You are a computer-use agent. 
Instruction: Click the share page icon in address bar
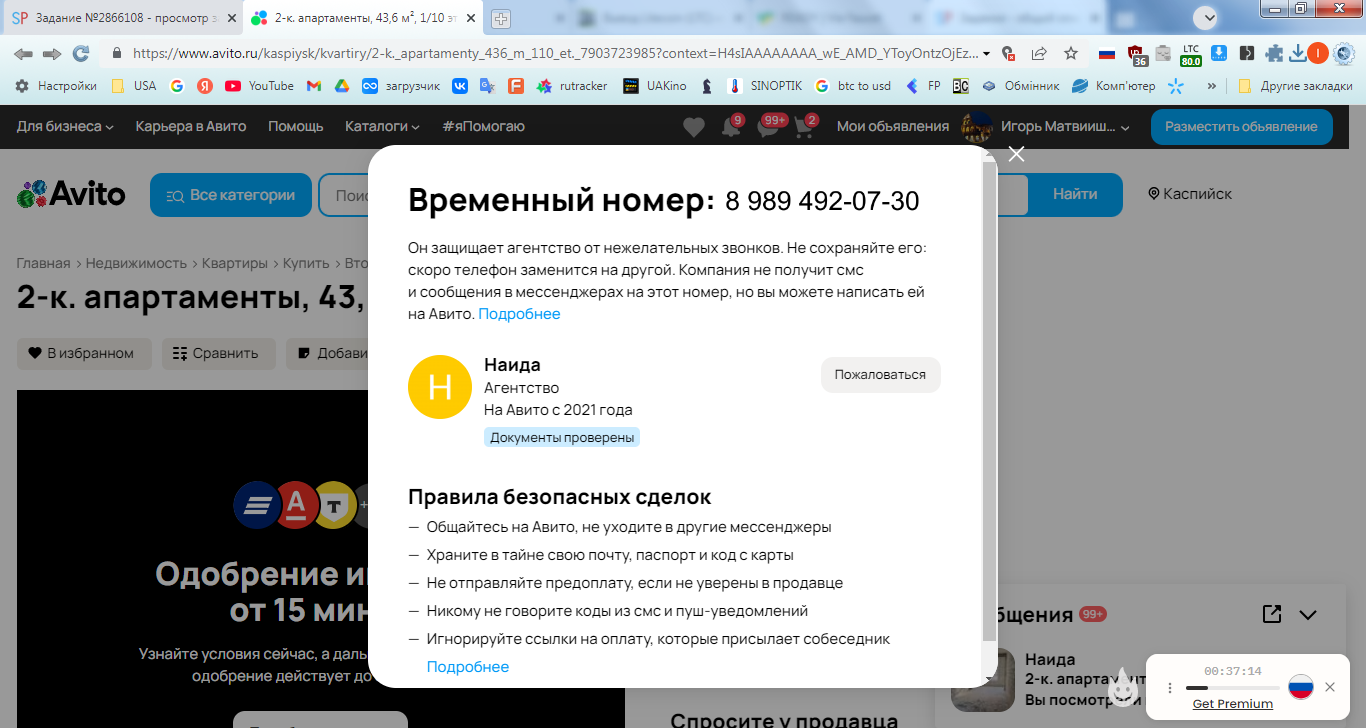[x=1040, y=53]
